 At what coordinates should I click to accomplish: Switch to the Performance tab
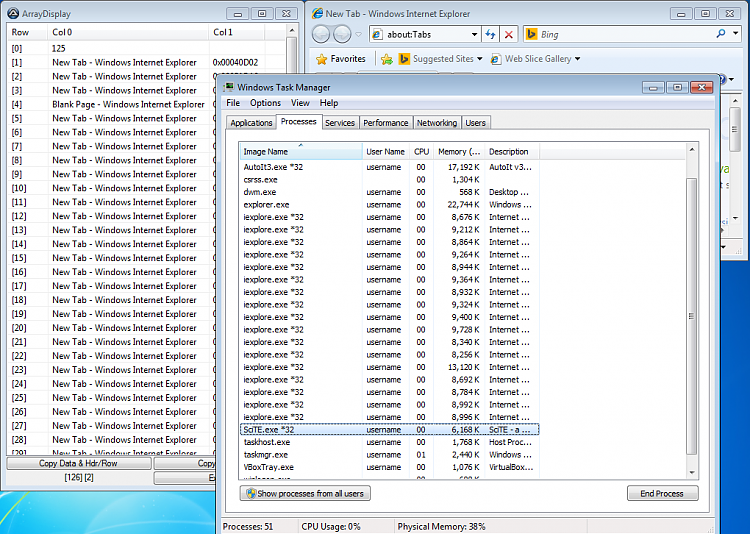pyautogui.click(x=386, y=123)
